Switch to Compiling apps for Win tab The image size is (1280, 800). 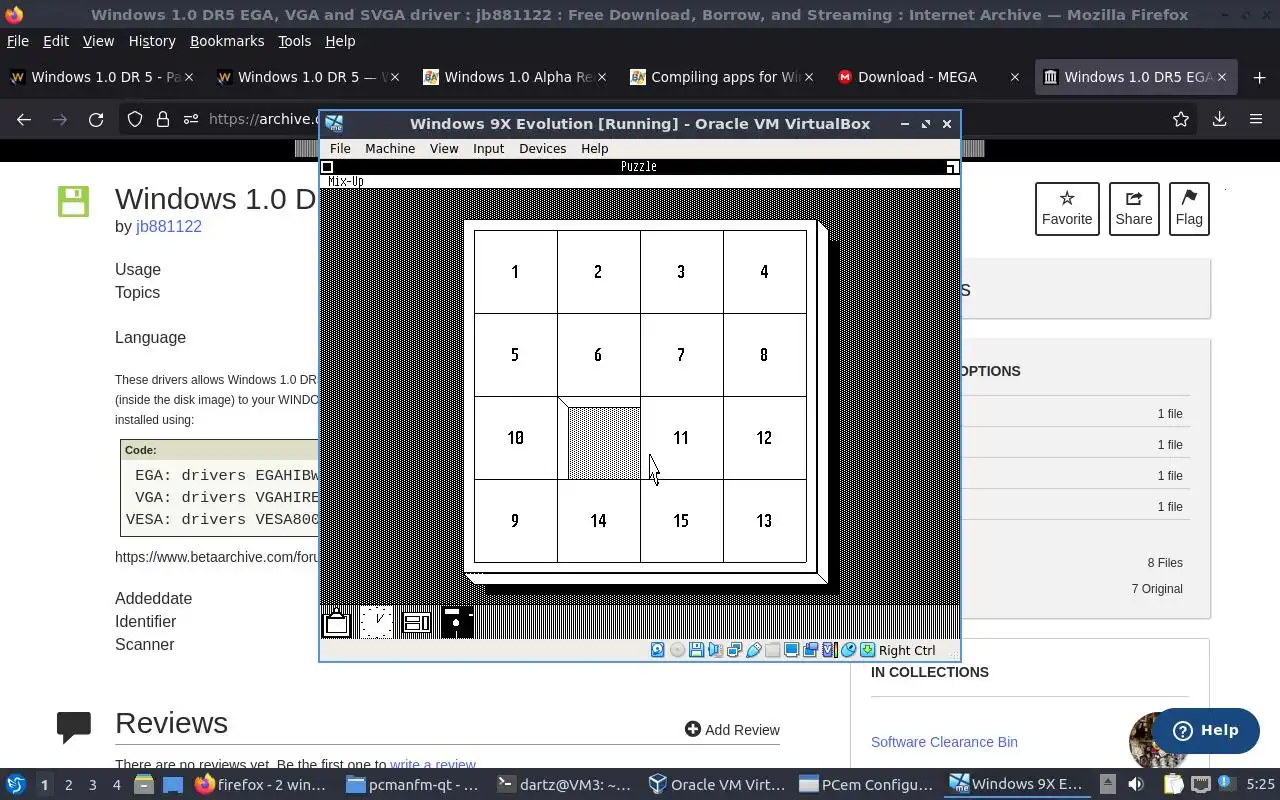723,77
